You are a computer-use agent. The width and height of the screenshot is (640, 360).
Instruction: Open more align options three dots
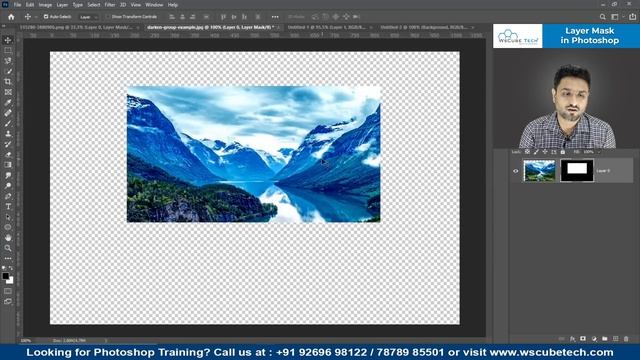pos(275,17)
